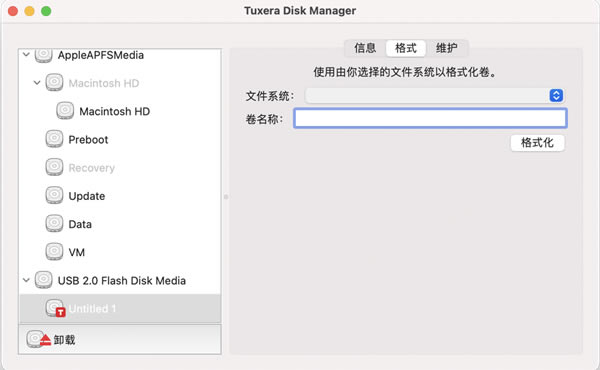Select the AppleAPFSMedia entry
This screenshot has width=600, height=370.
coord(101,55)
